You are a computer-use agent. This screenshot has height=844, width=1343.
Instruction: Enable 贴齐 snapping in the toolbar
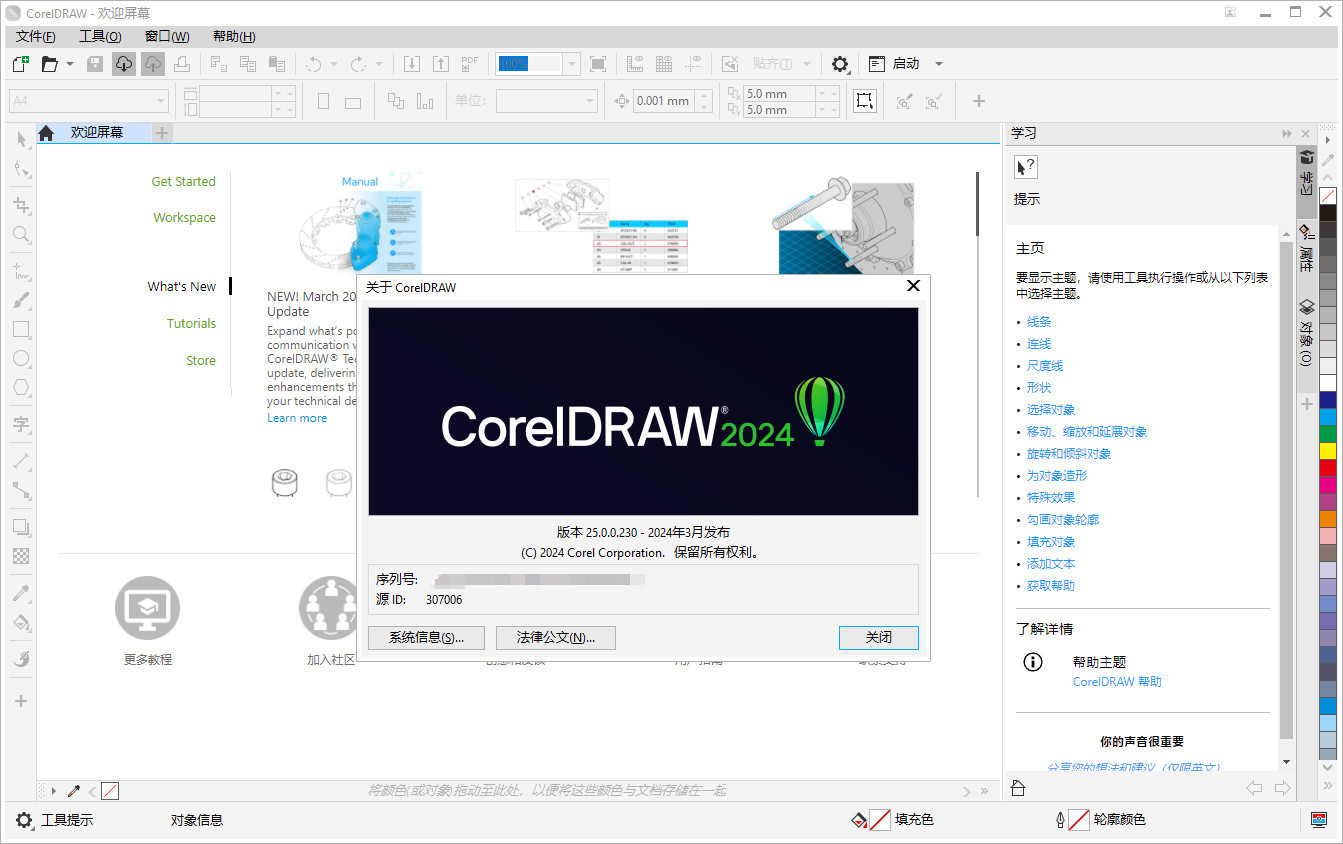(x=771, y=63)
